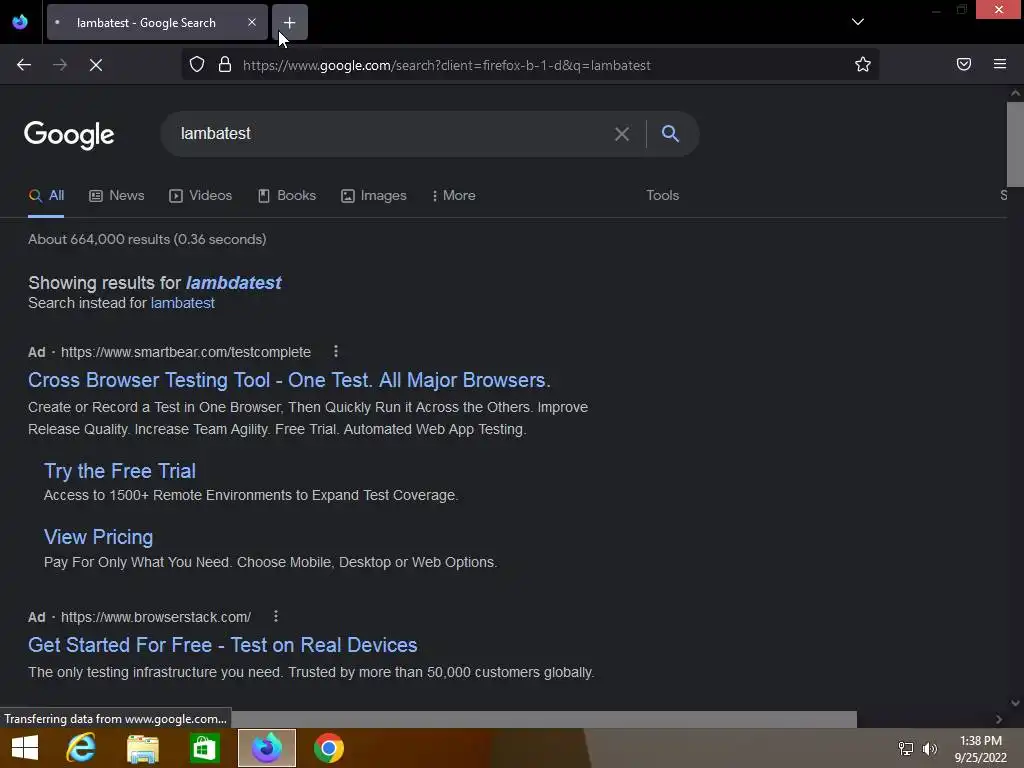This screenshot has height=768, width=1024.
Task: Close the lambatest Google Search tab
Action: 251,22
